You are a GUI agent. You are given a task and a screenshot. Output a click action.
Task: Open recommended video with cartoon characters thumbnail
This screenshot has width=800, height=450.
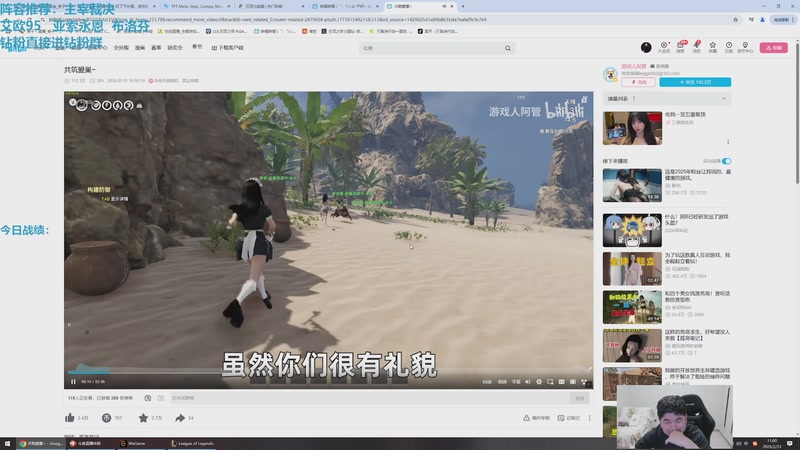point(632,230)
